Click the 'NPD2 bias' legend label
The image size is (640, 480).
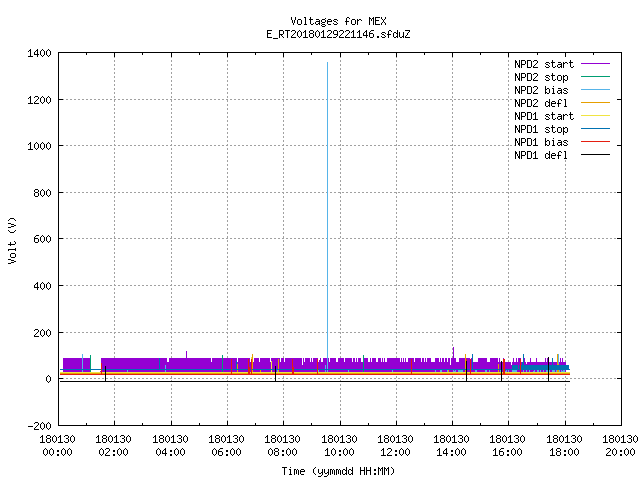pyautogui.click(x=541, y=90)
